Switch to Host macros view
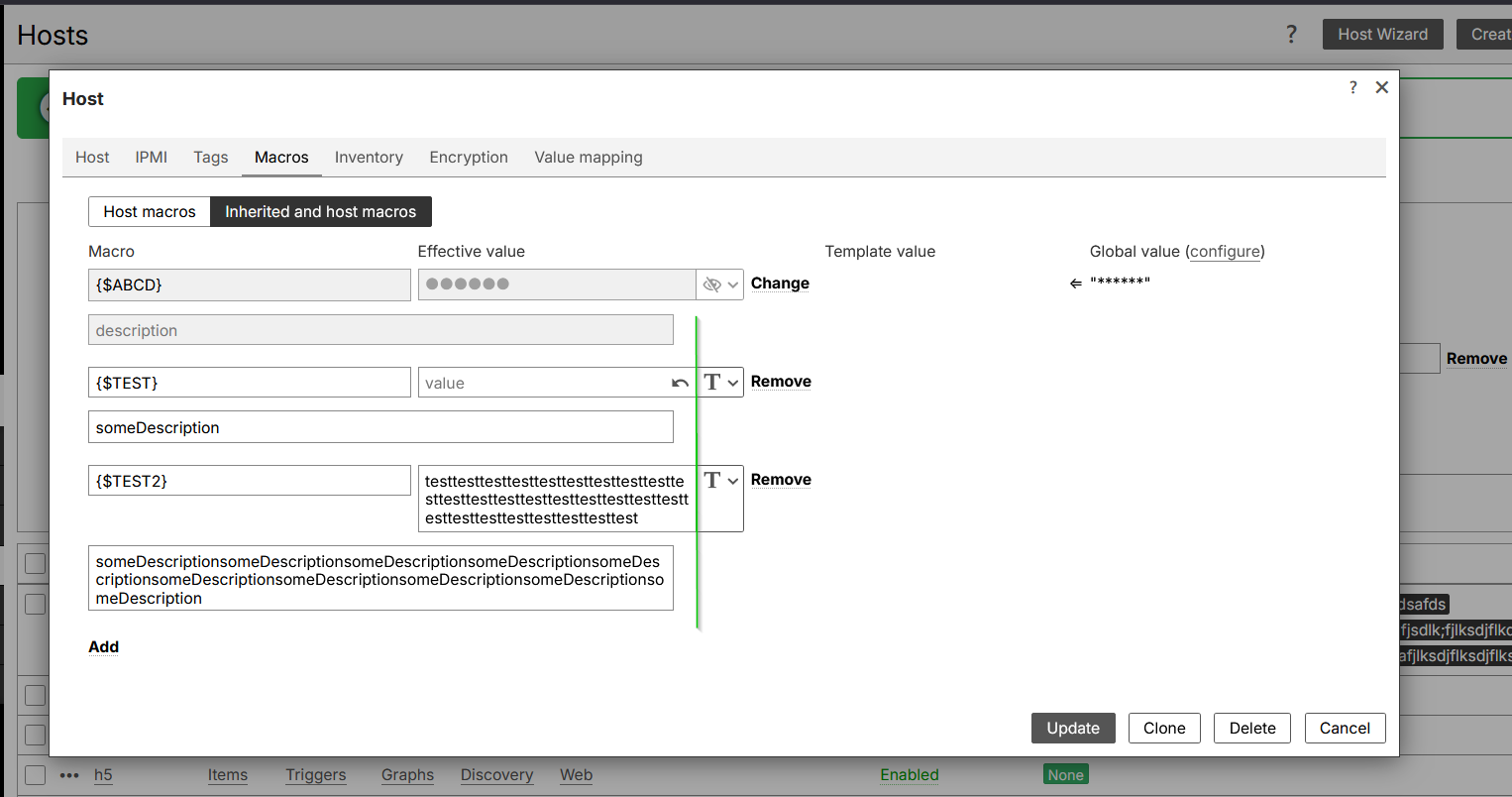Viewport: 1512px width, 797px height. pyautogui.click(x=150, y=211)
